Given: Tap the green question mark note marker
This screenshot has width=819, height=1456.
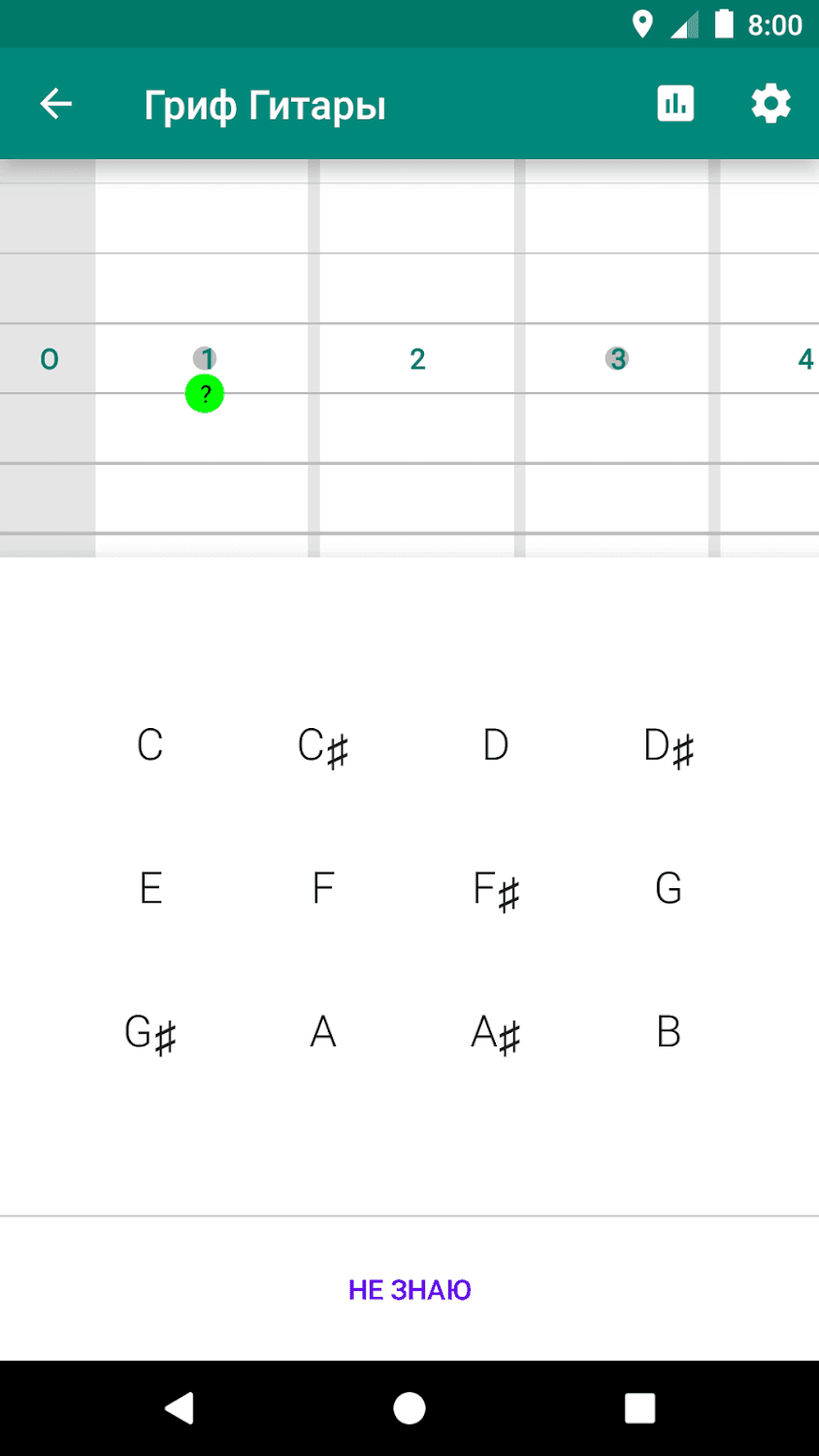Looking at the screenshot, I should [205, 394].
